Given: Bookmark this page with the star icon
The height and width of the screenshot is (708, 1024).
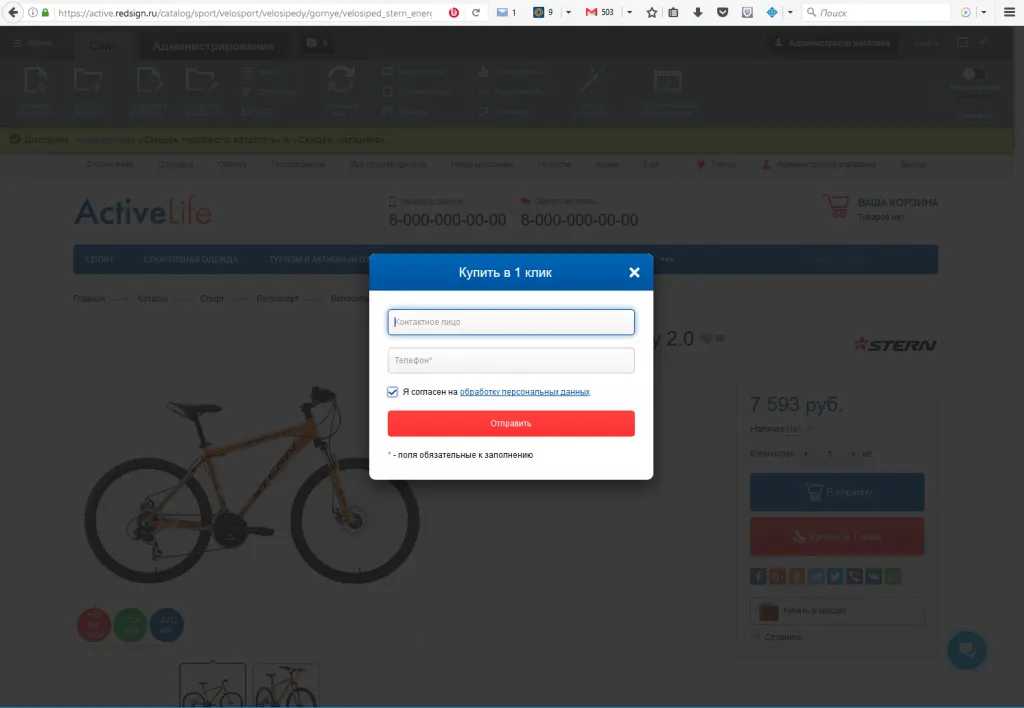Looking at the screenshot, I should click(652, 12).
